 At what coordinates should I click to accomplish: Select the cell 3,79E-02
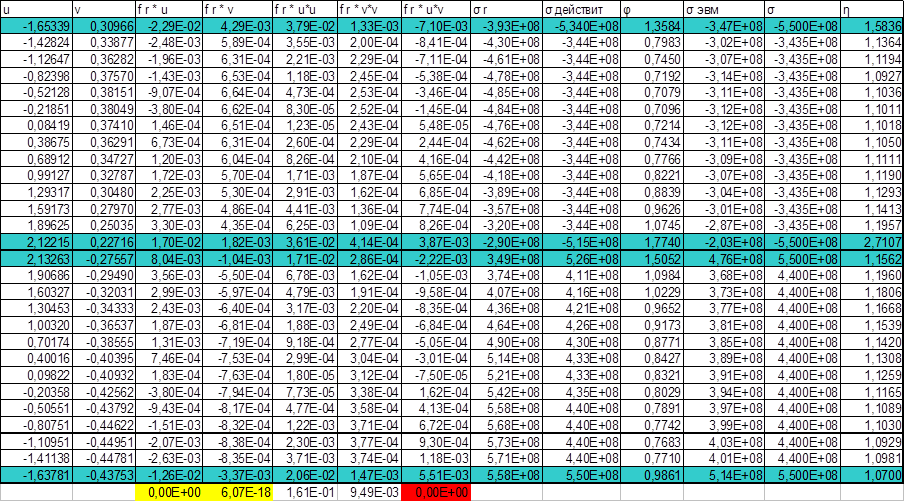305,26
